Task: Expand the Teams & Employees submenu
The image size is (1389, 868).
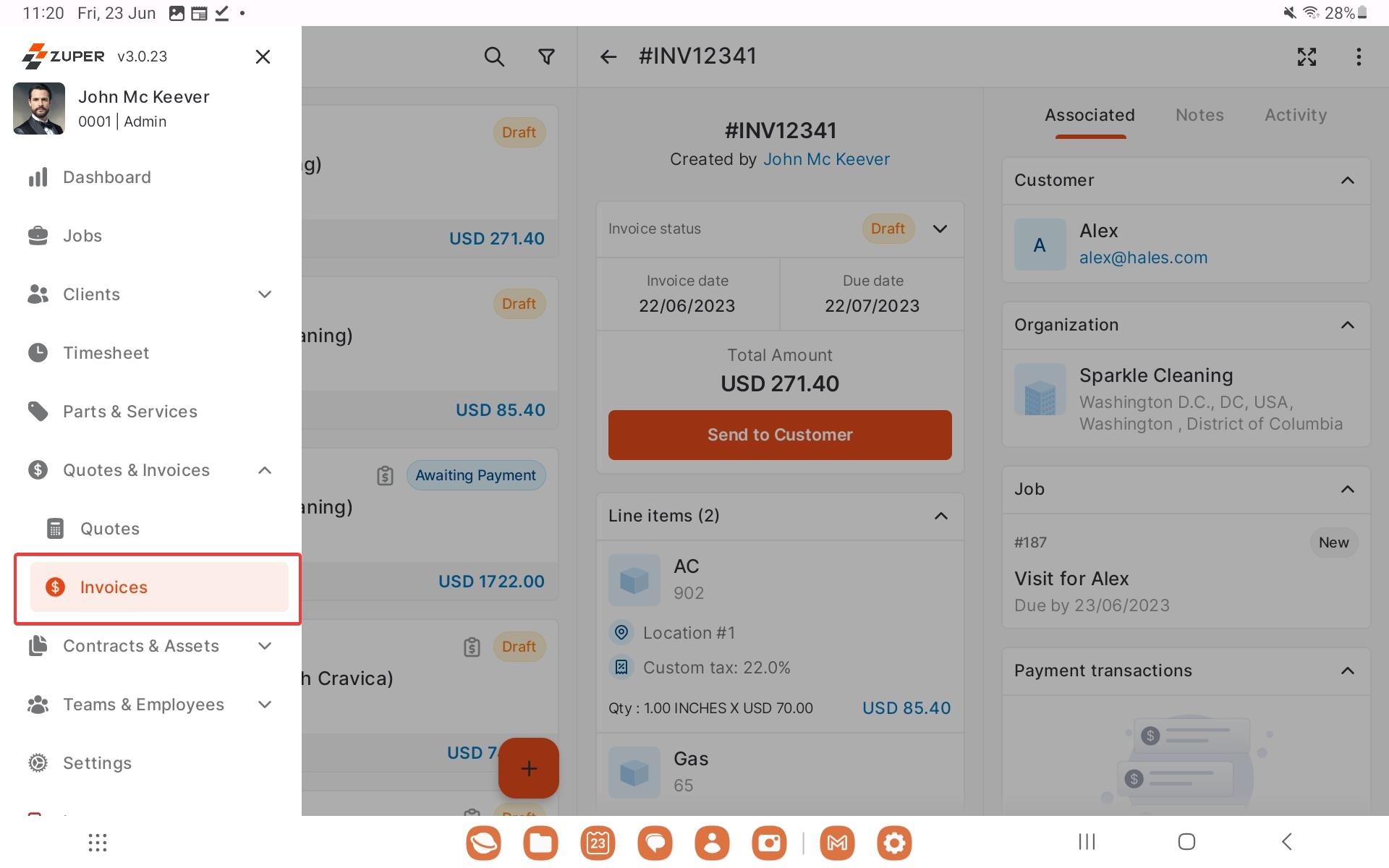Action: (265, 705)
